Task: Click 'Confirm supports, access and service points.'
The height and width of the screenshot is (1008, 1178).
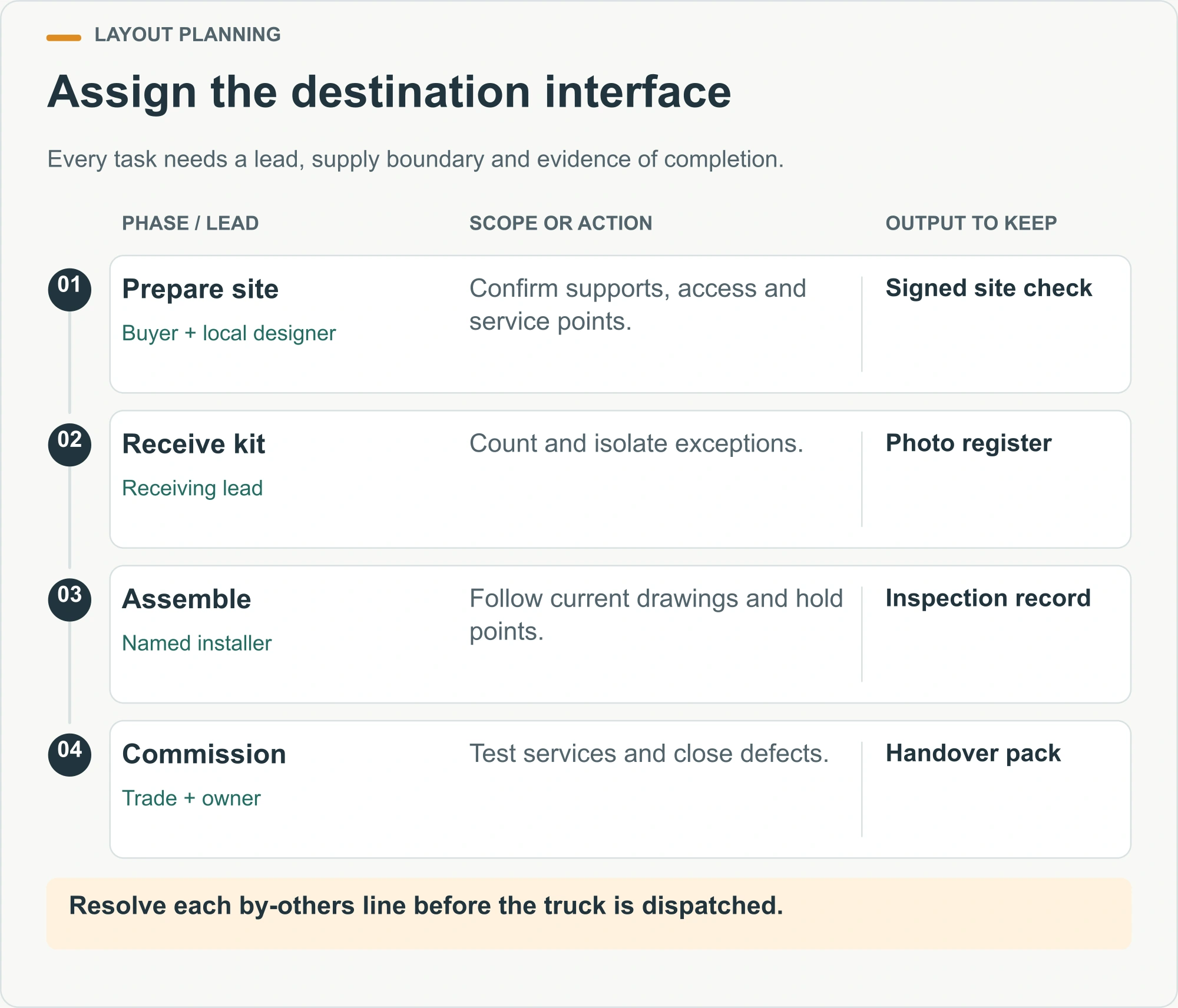Action: (637, 305)
